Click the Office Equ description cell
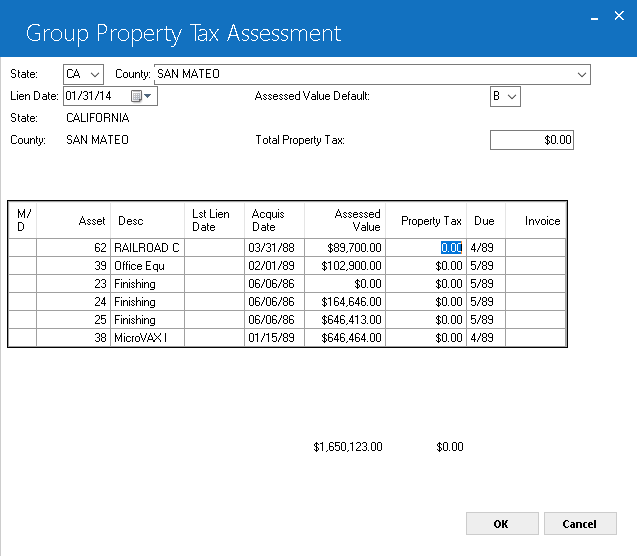637x556 pixels. click(147, 266)
